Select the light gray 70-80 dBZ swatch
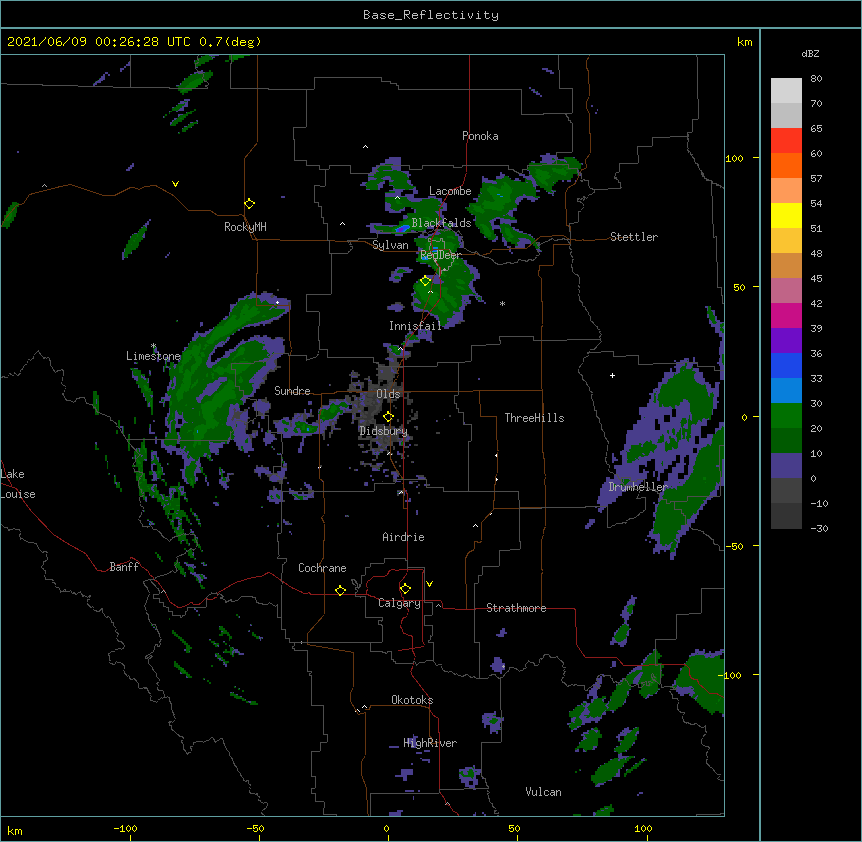862x842 pixels. point(786,91)
